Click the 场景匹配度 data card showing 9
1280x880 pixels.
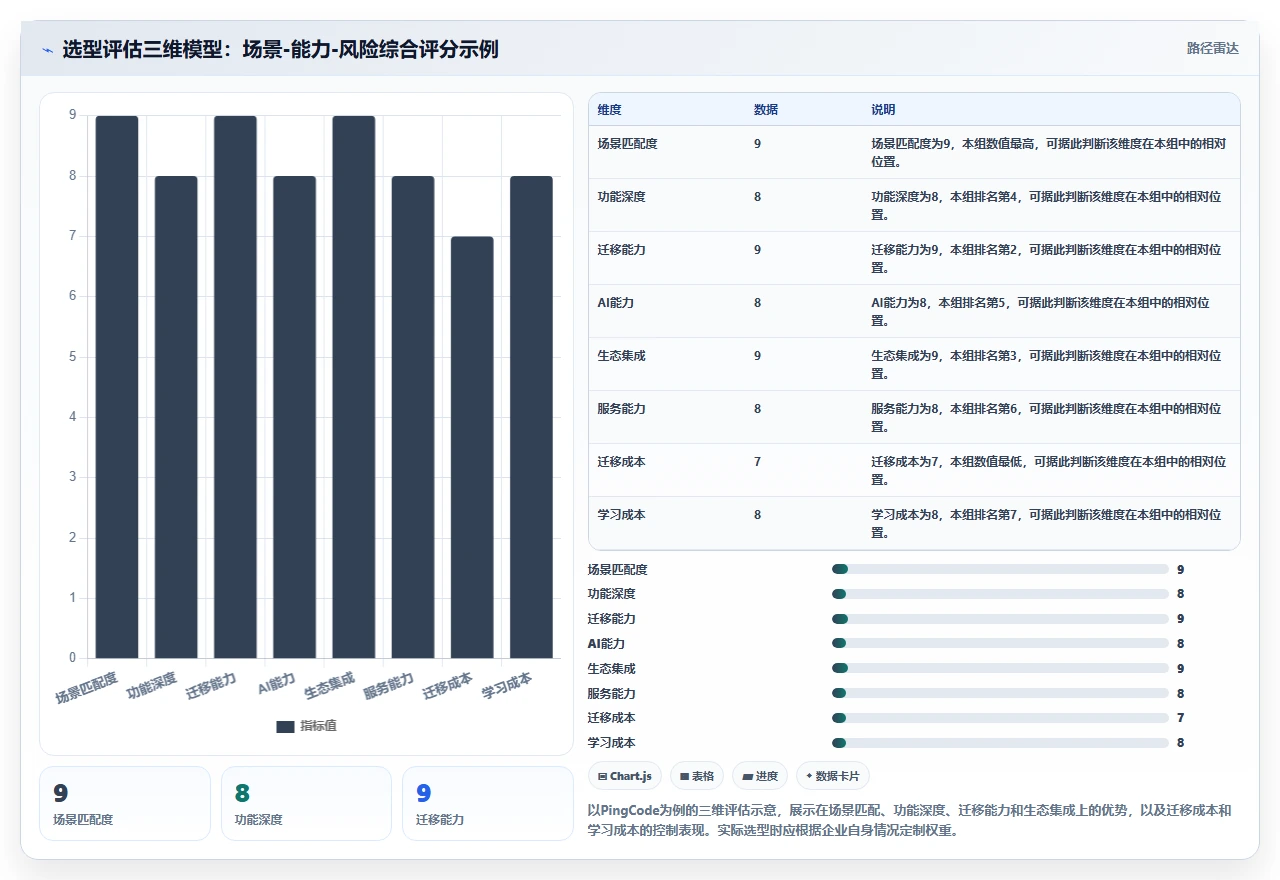click(125, 804)
